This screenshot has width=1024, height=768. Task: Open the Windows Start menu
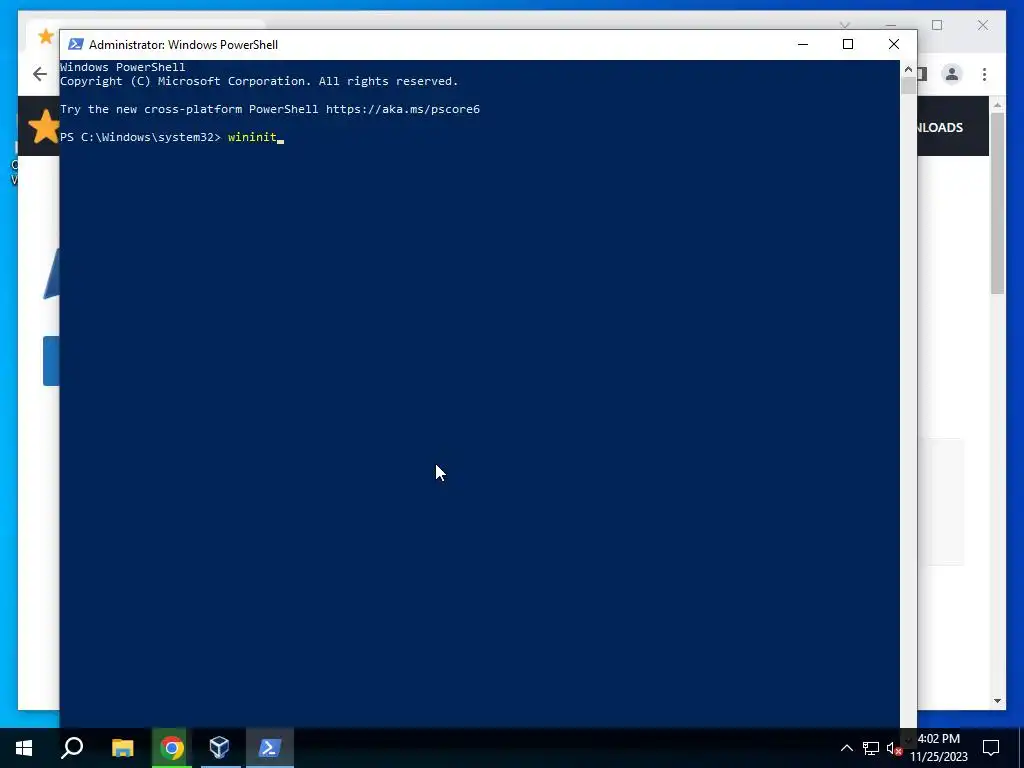coord(24,748)
